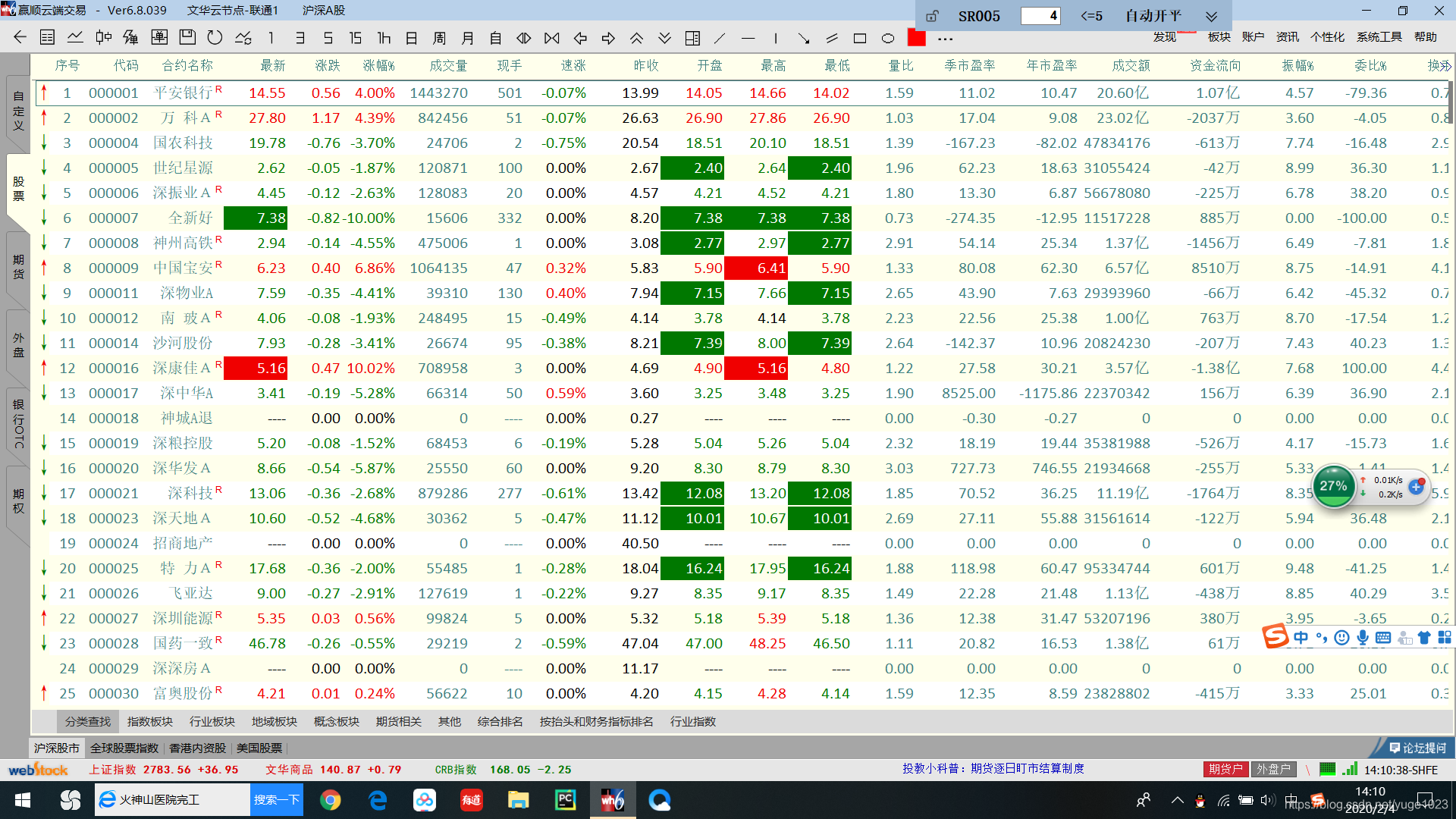Click the hollow left arrow icon
The image size is (1456, 819).
pyautogui.click(x=580, y=38)
